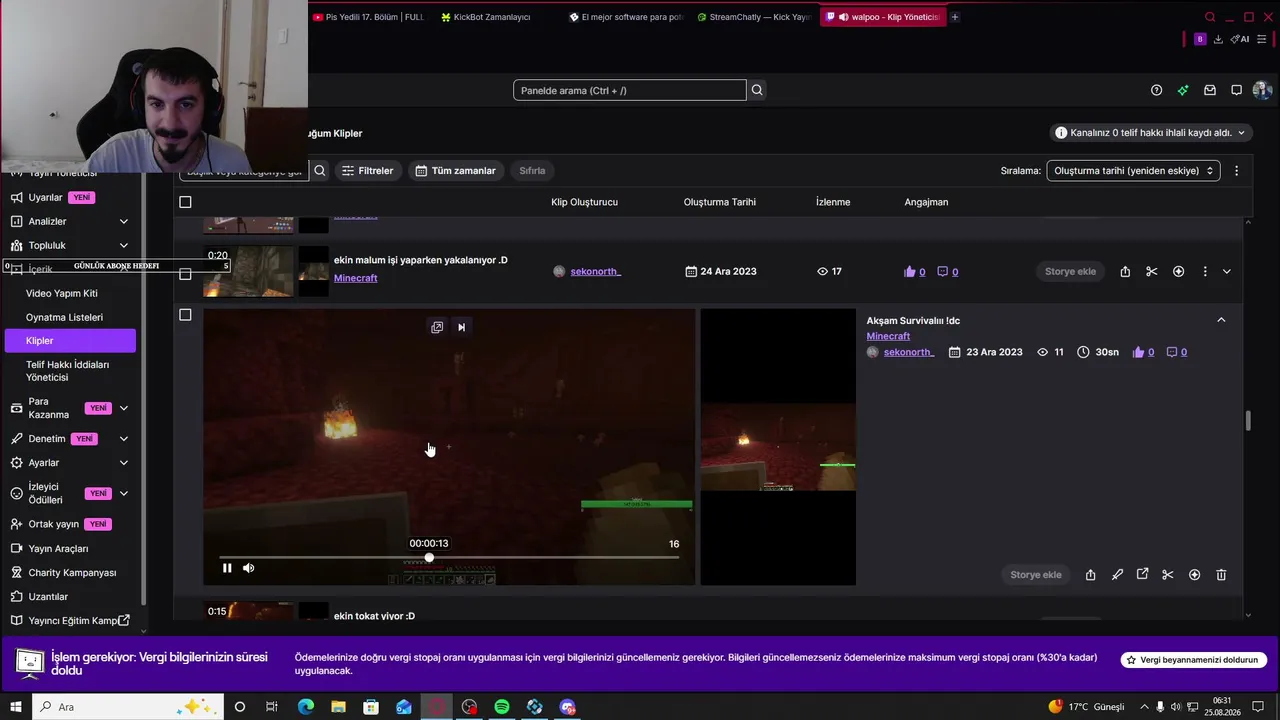Click the search magnifier beside Panelde arama
Screen dimensions: 1280x720
click(757, 90)
